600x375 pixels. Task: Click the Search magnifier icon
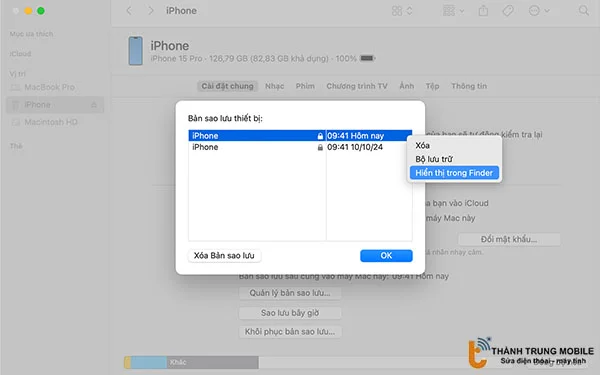pyautogui.click(x=584, y=11)
